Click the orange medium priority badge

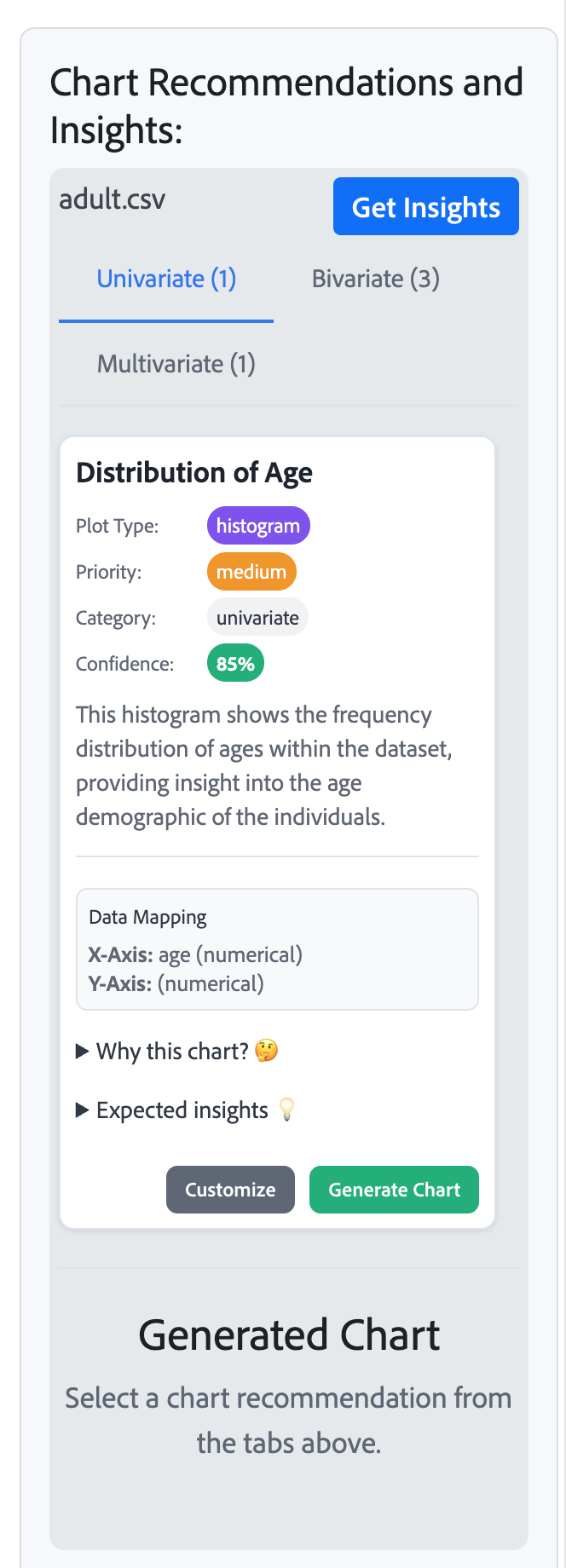(251, 572)
